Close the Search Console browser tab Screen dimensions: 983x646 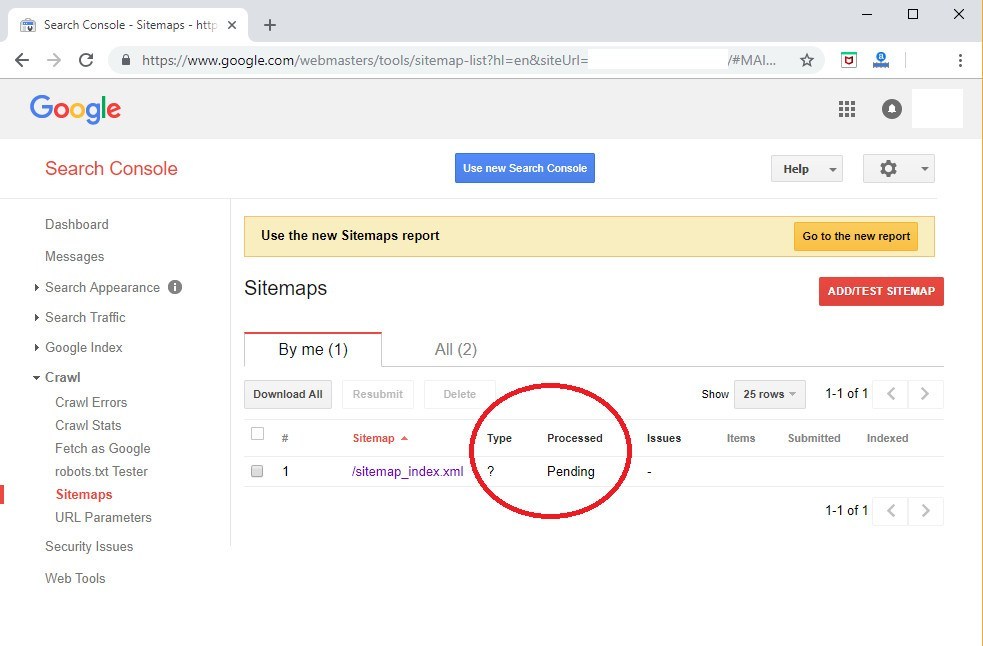[x=231, y=25]
